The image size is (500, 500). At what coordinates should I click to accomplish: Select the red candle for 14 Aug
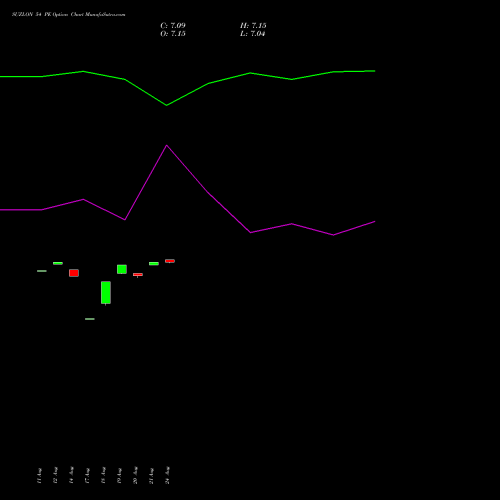(74, 273)
